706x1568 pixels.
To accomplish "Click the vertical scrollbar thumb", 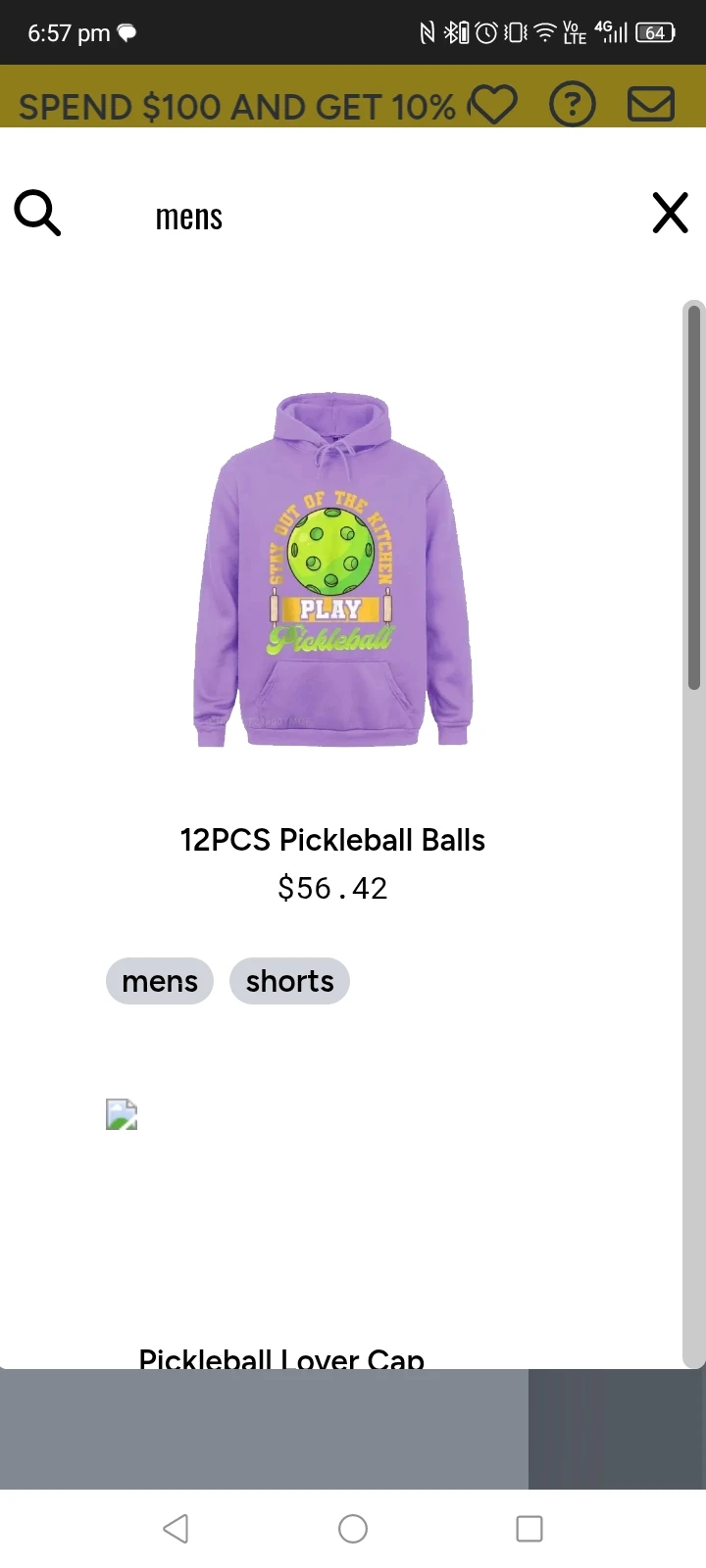I will 694,497.
